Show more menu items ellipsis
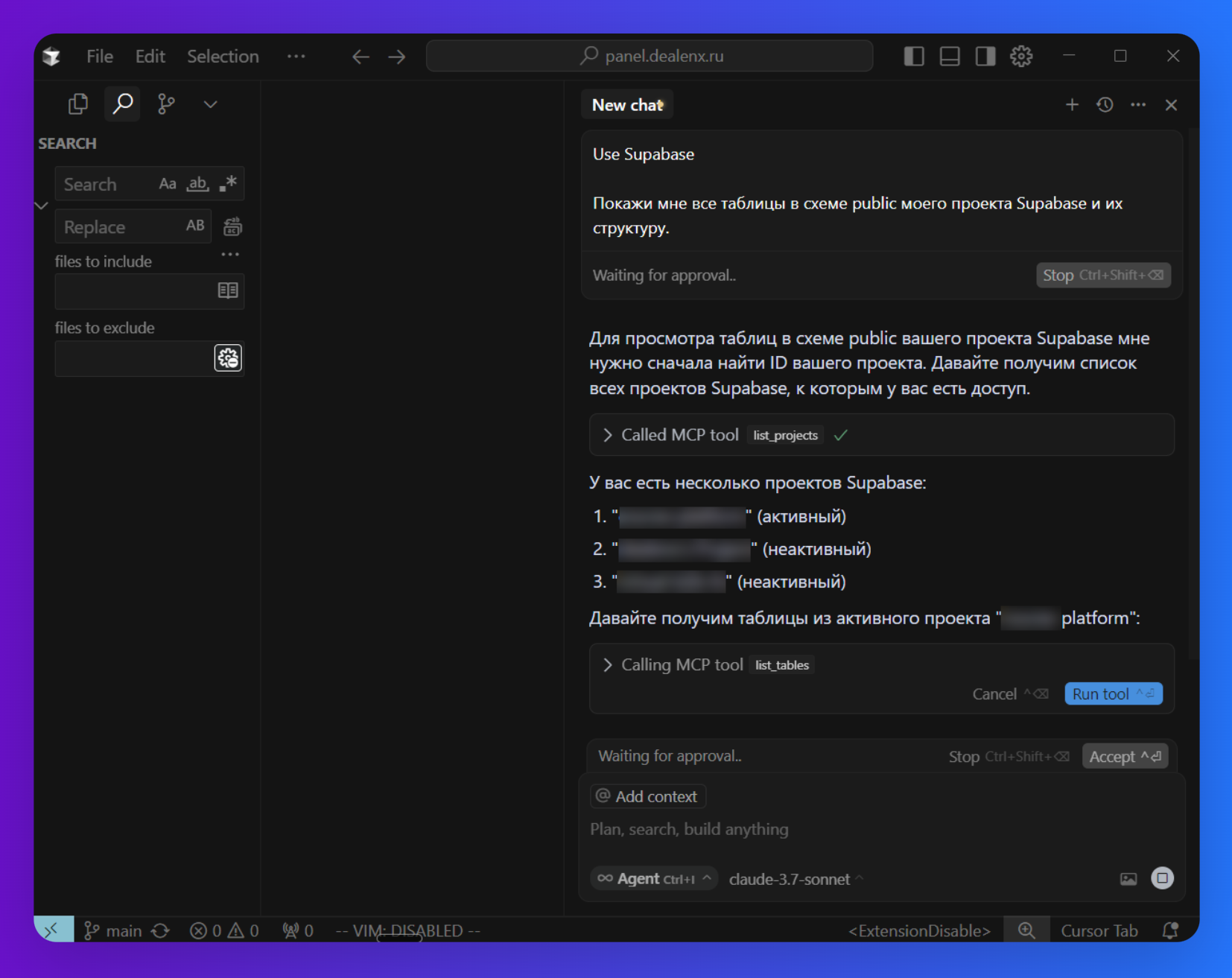The width and height of the screenshot is (1232, 978). (296, 57)
